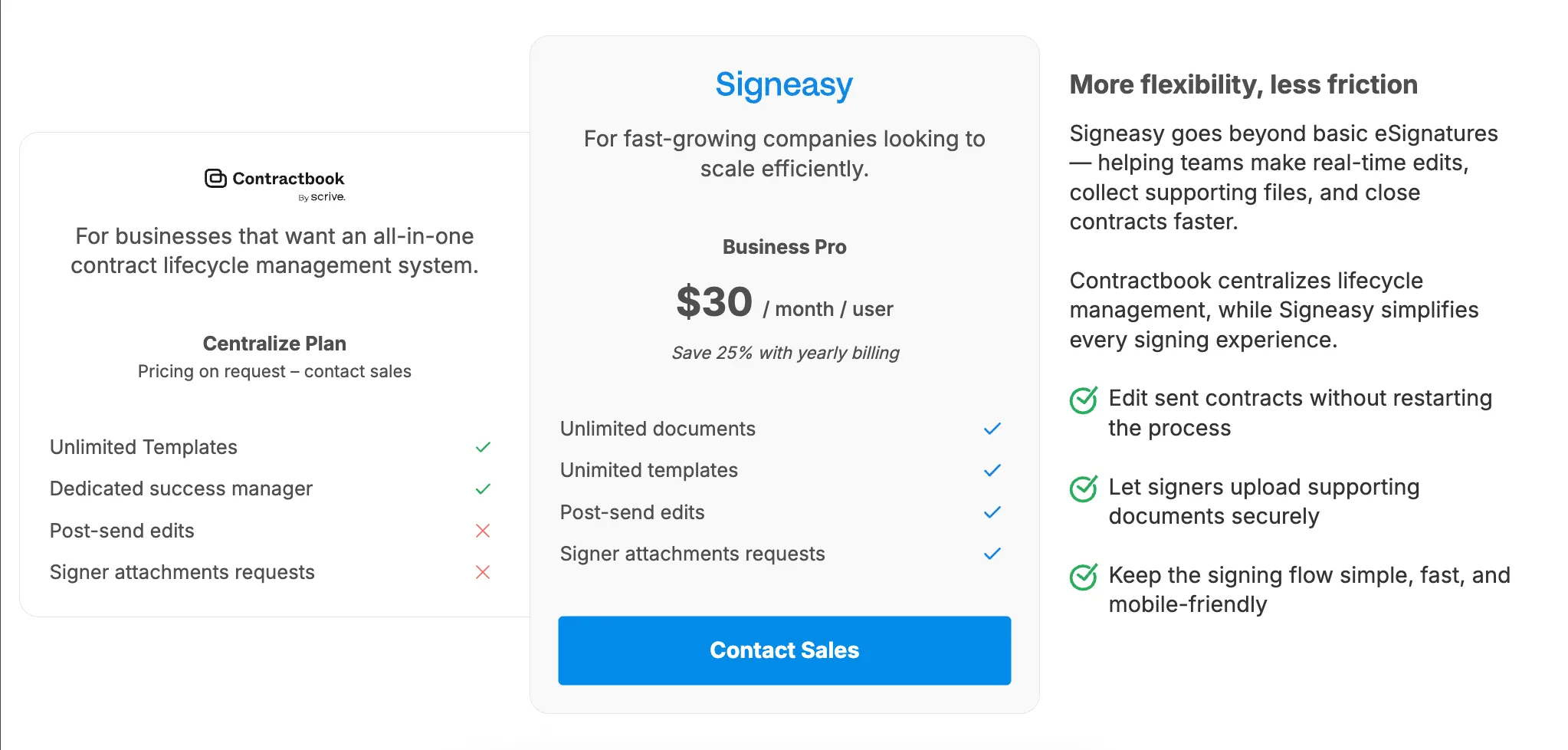Image resolution: width=1568 pixels, height=750 pixels.
Task: Click Pricing on request contact sales text
Action: 274,371
